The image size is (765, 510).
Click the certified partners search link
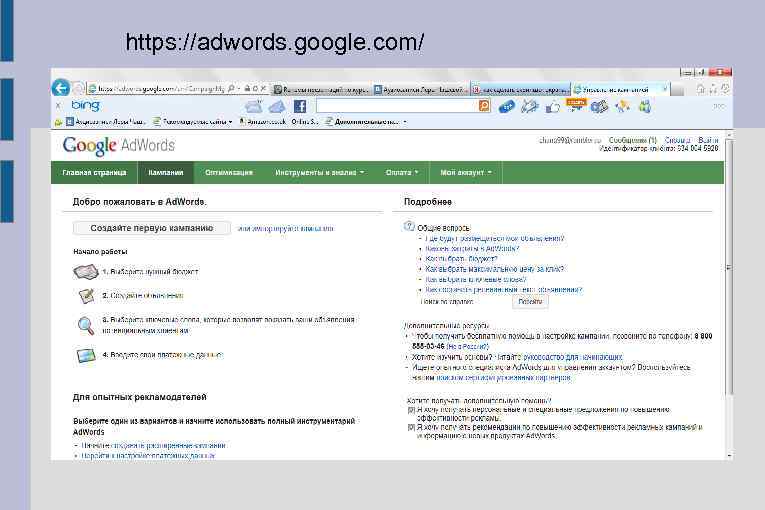tap(503, 378)
